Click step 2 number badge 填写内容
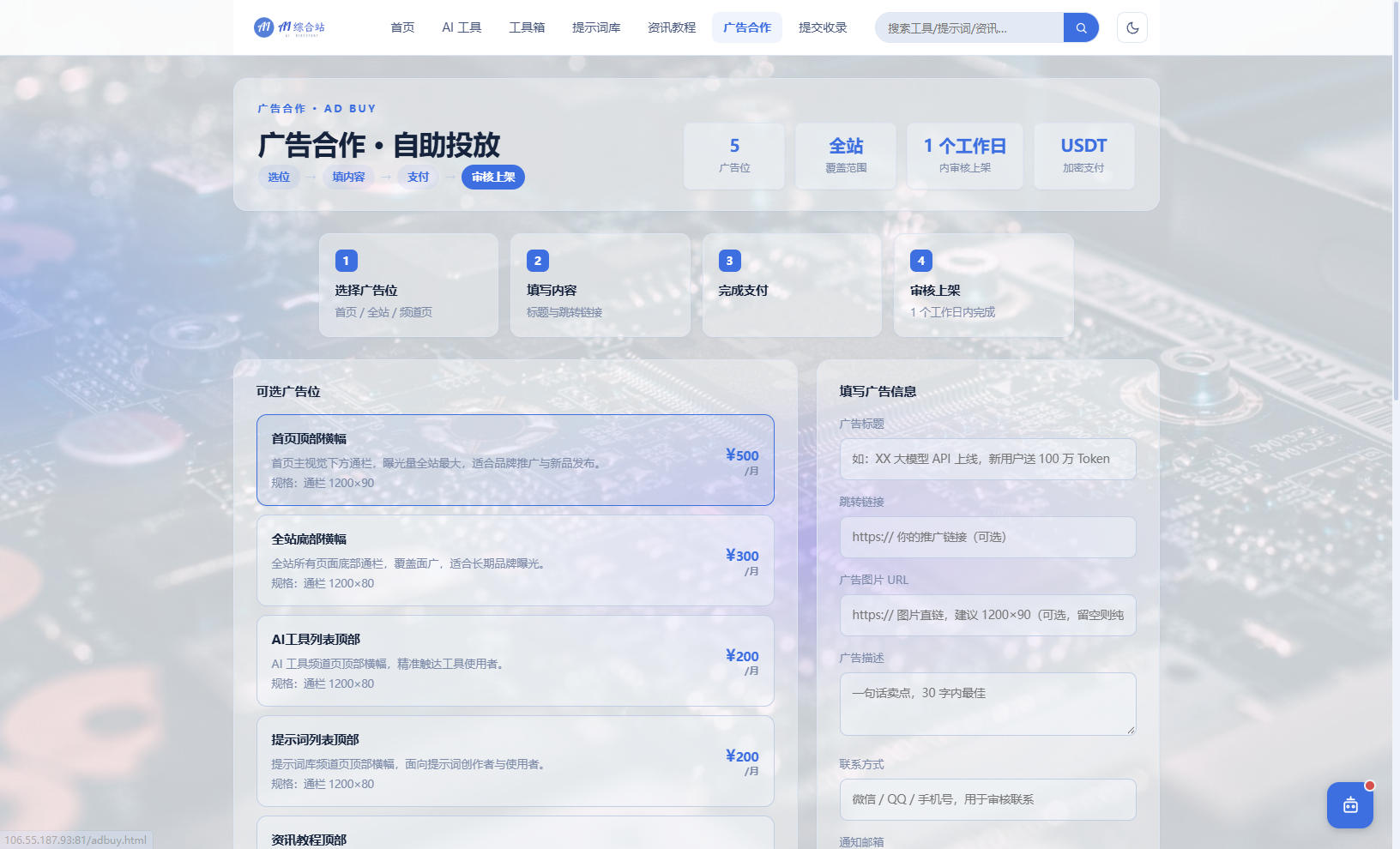The image size is (1400, 849). coord(538,261)
